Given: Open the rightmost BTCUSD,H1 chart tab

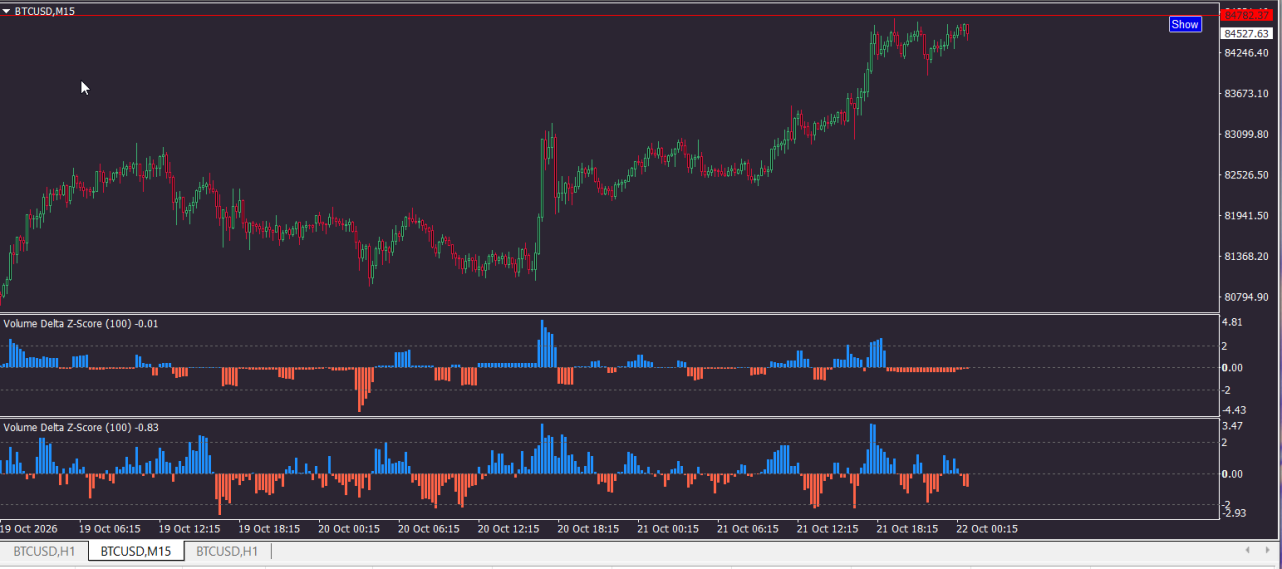Looking at the screenshot, I should 227,551.
